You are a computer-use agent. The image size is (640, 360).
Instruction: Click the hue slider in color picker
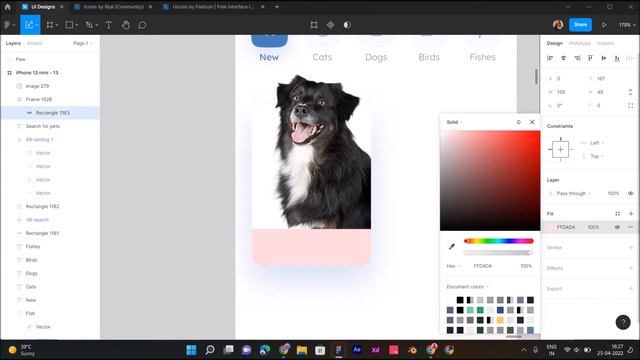coord(499,241)
